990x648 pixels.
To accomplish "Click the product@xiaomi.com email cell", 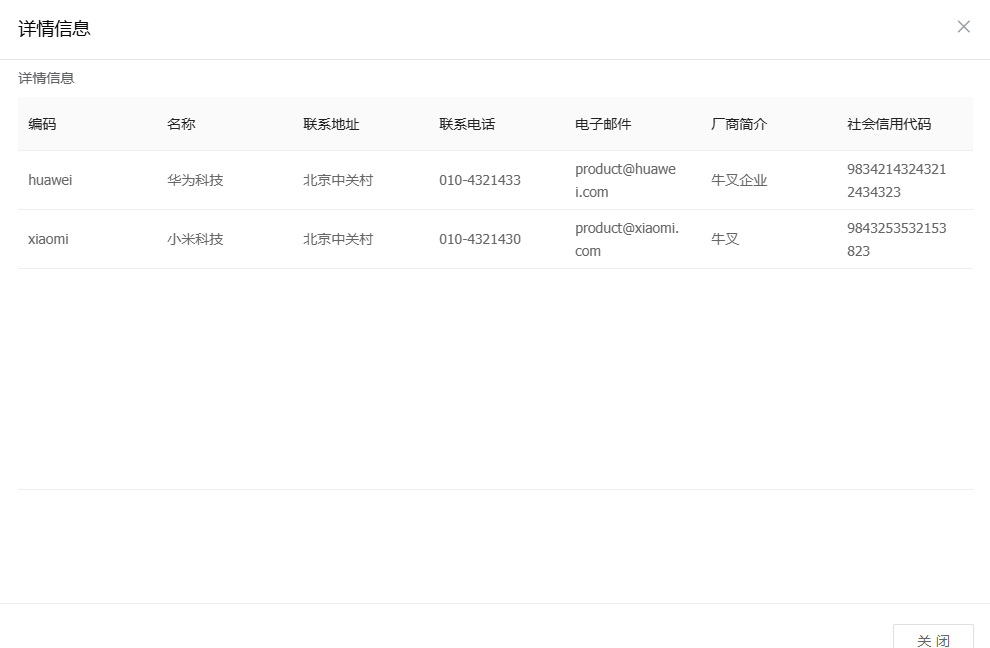I will (626, 239).
